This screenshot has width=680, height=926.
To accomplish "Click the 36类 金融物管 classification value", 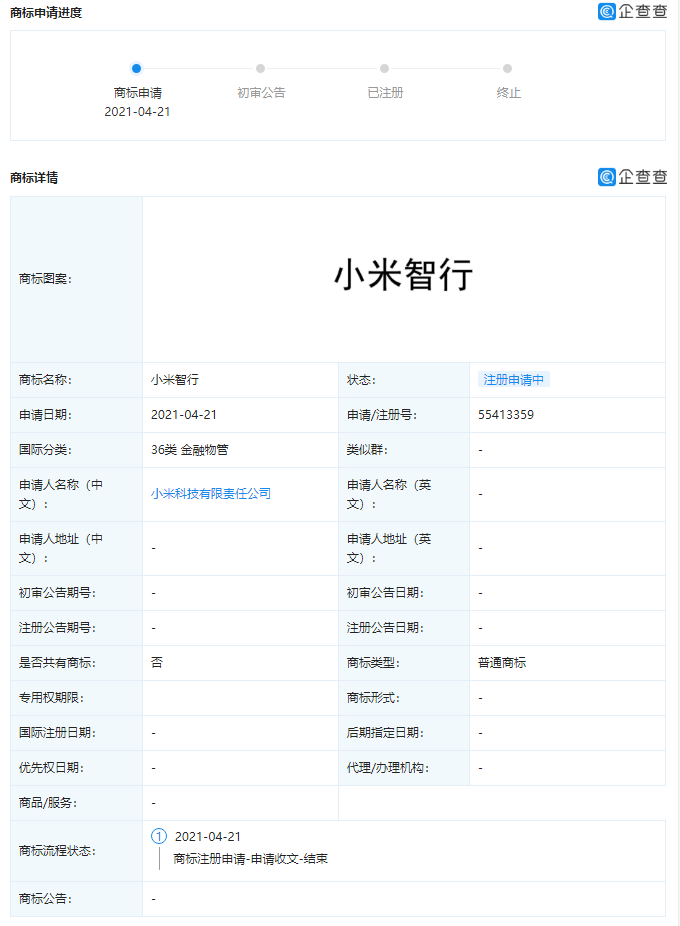I will [x=190, y=450].
